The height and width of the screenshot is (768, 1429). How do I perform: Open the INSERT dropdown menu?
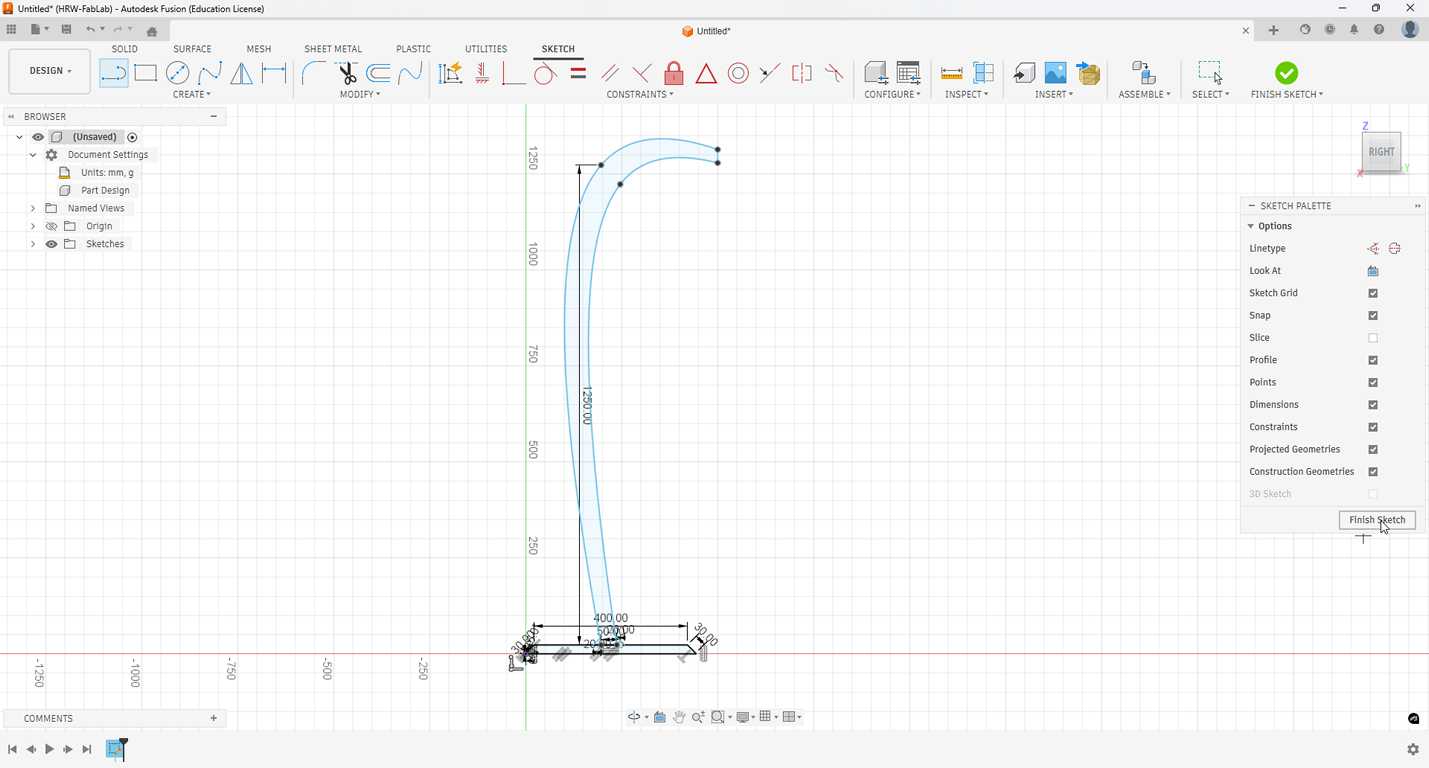(1054, 94)
